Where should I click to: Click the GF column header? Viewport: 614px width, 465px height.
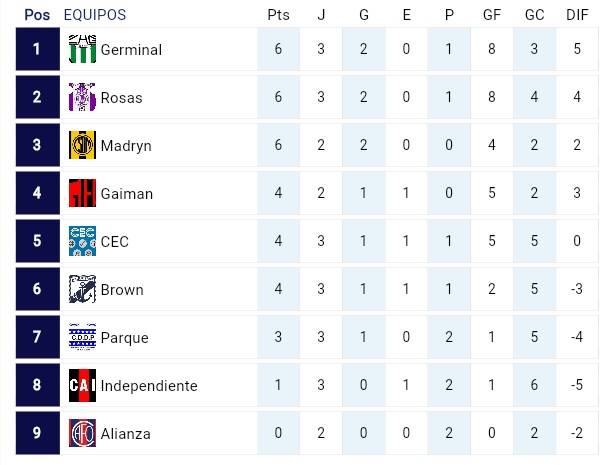coord(491,15)
